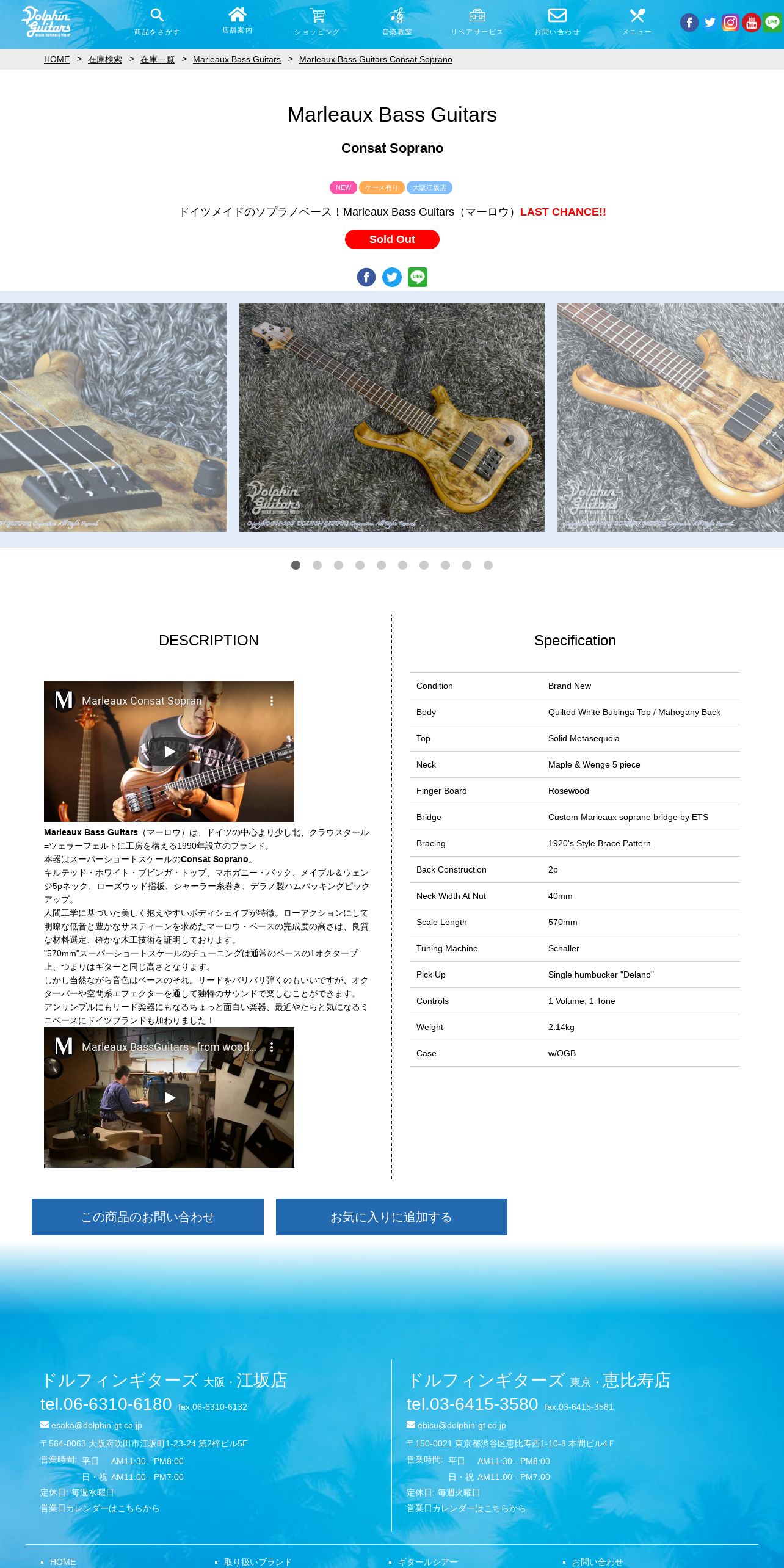Viewport: 784px width, 1568px height.
Task: Email esaka@dolphin-gt.co.jp
Action: tap(96, 1425)
